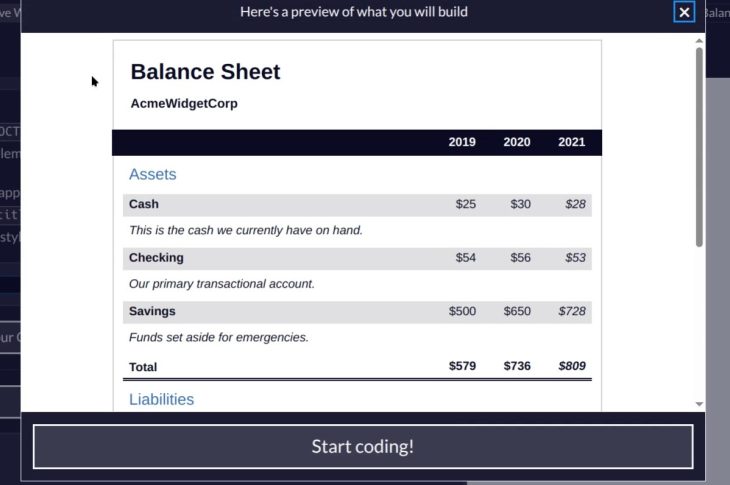The image size is (730, 485).
Task: Click the 2020 column header
Action: point(517,142)
